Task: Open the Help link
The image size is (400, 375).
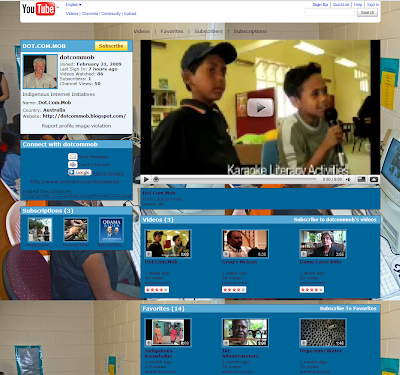Action: [358, 5]
